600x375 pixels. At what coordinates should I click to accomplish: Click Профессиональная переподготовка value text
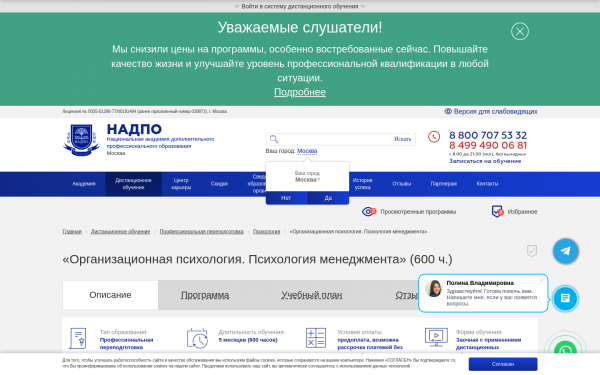click(126, 344)
